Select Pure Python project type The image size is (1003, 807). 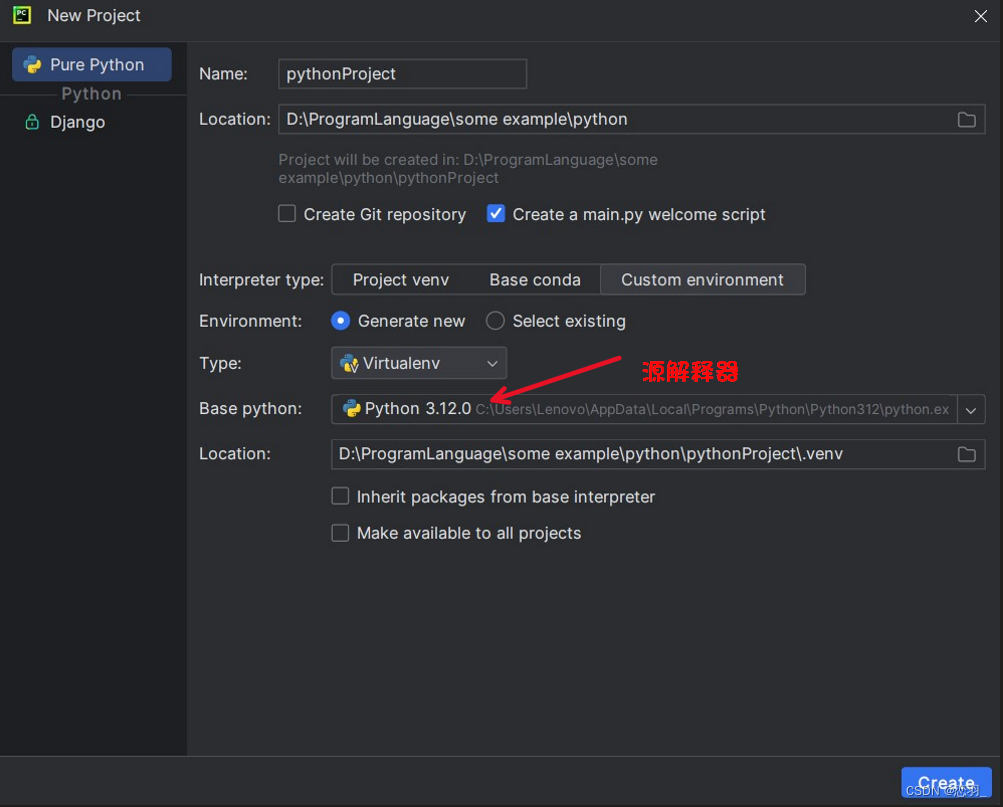tap(91, 65)
